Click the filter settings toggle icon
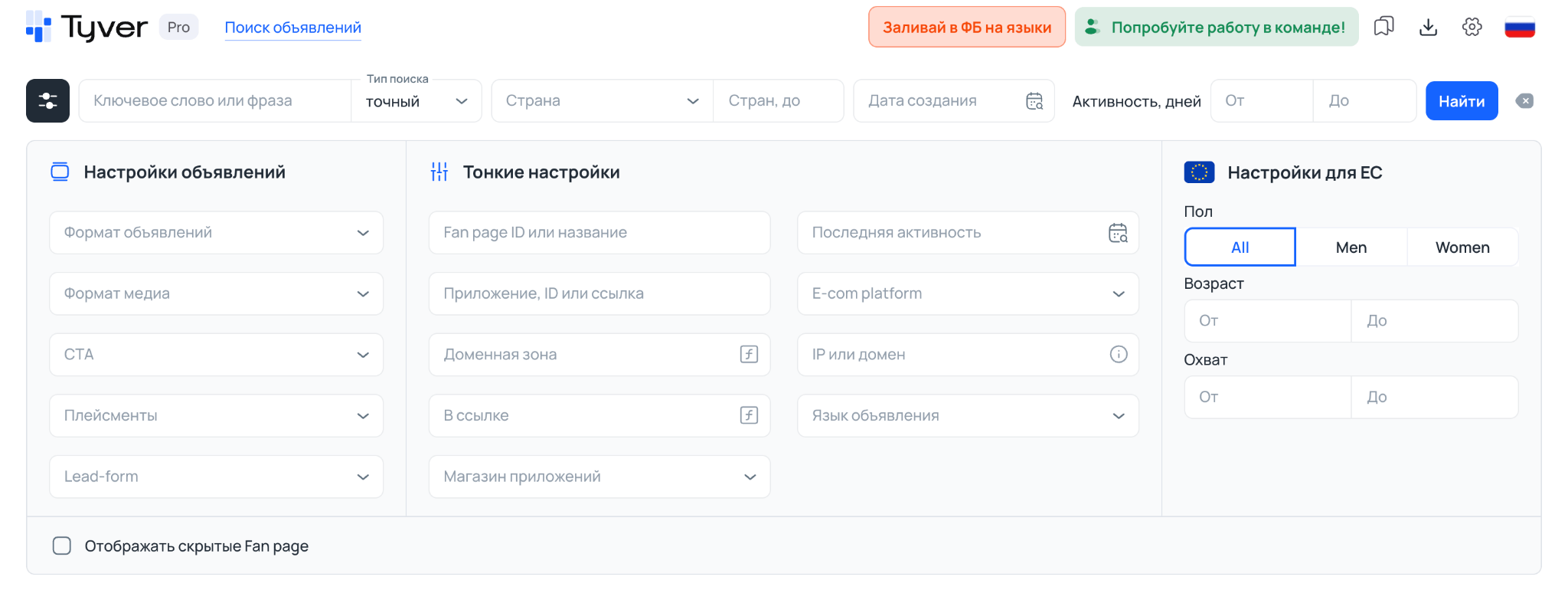Viewport: 1568px width, 593px height. 47,100
